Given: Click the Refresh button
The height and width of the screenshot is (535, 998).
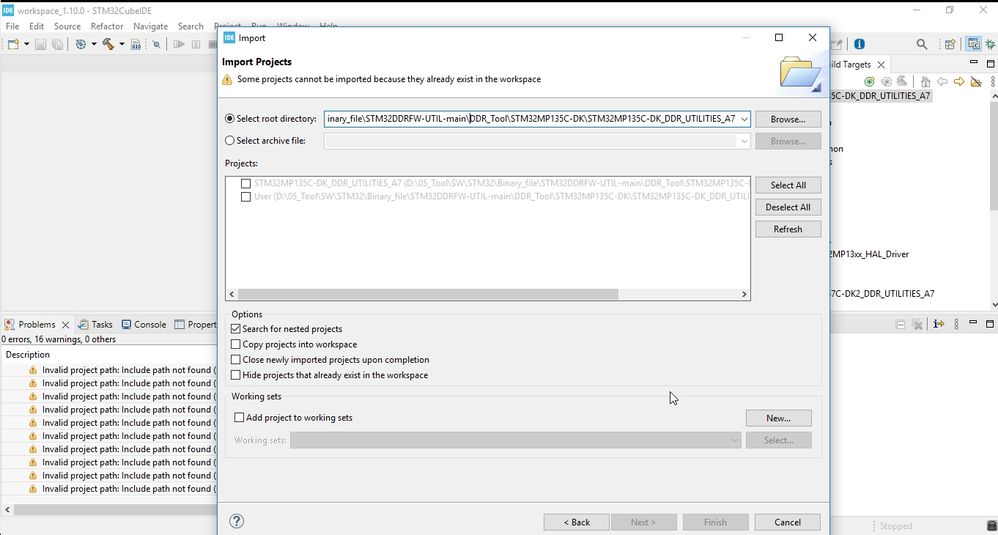Looking at the screenshot, I should pyautogui.click(x=788, y=229).
